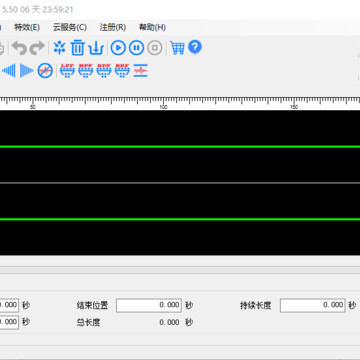Open the 注册(R) menu

coord(113,27)
